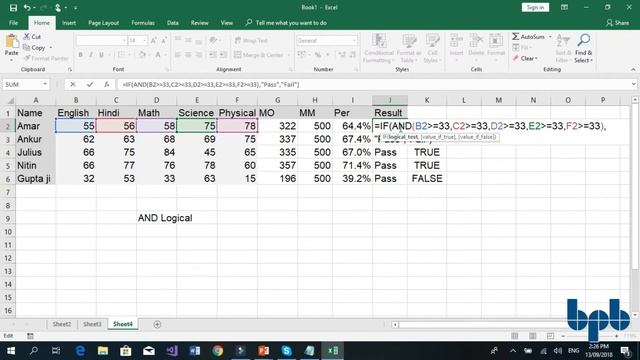640x360 pixels.
Task: Switch to the Review tab
Action: (199, 23)
